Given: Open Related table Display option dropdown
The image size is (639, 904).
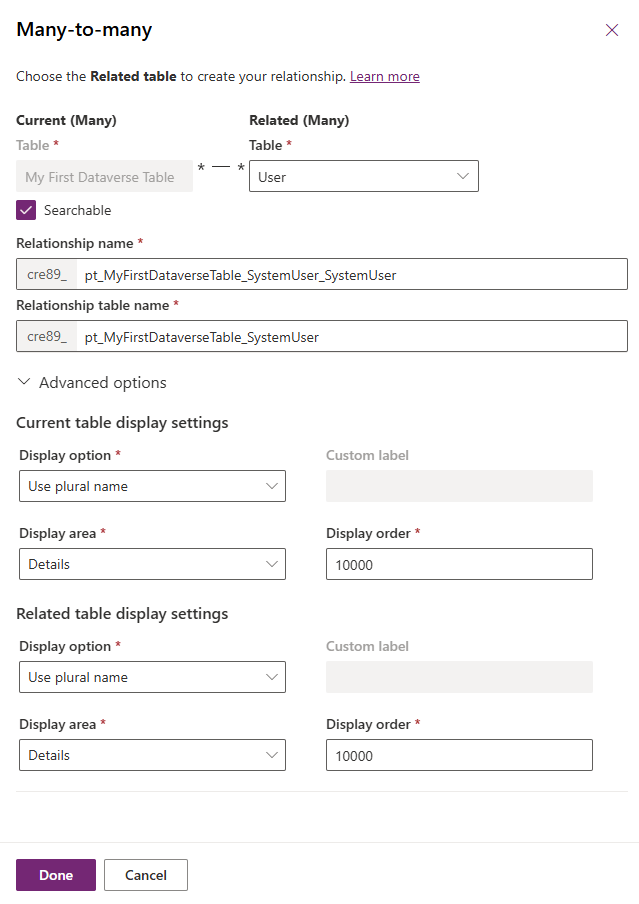Looking at the screenshot, I should tap(152, 677).
